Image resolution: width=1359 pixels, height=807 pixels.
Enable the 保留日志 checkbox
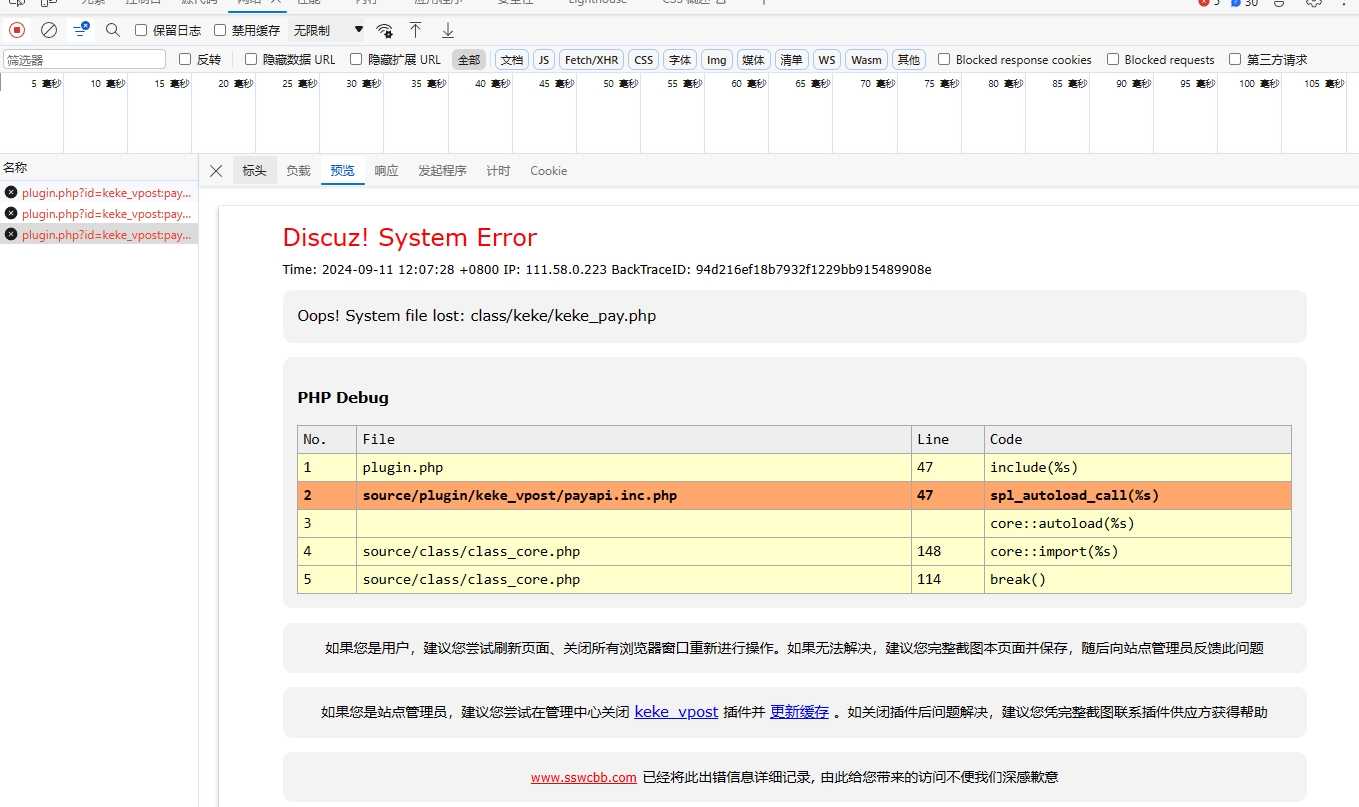[x=141, y=30]
